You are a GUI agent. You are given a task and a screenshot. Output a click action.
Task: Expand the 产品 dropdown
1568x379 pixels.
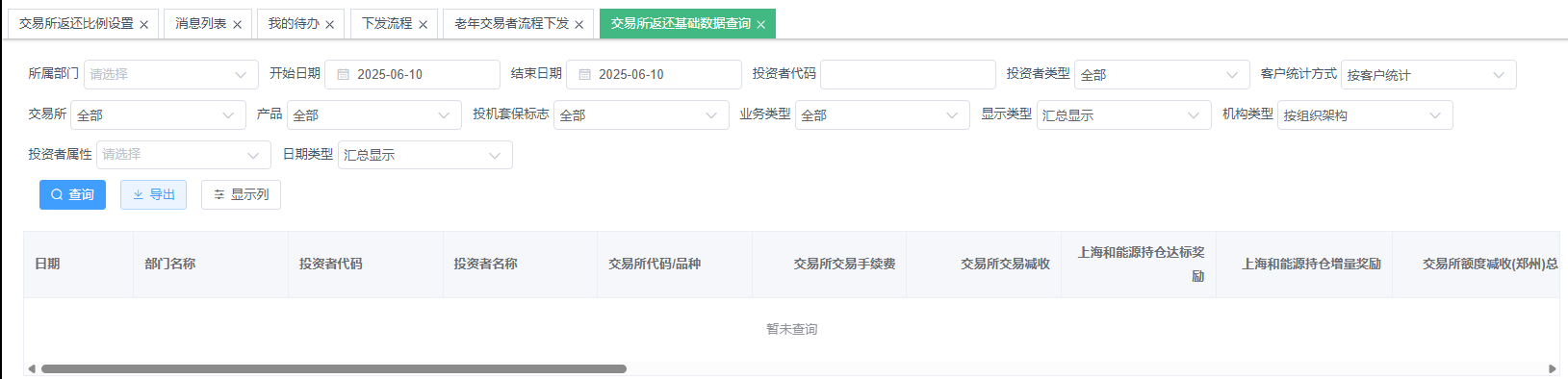[374, 114]
